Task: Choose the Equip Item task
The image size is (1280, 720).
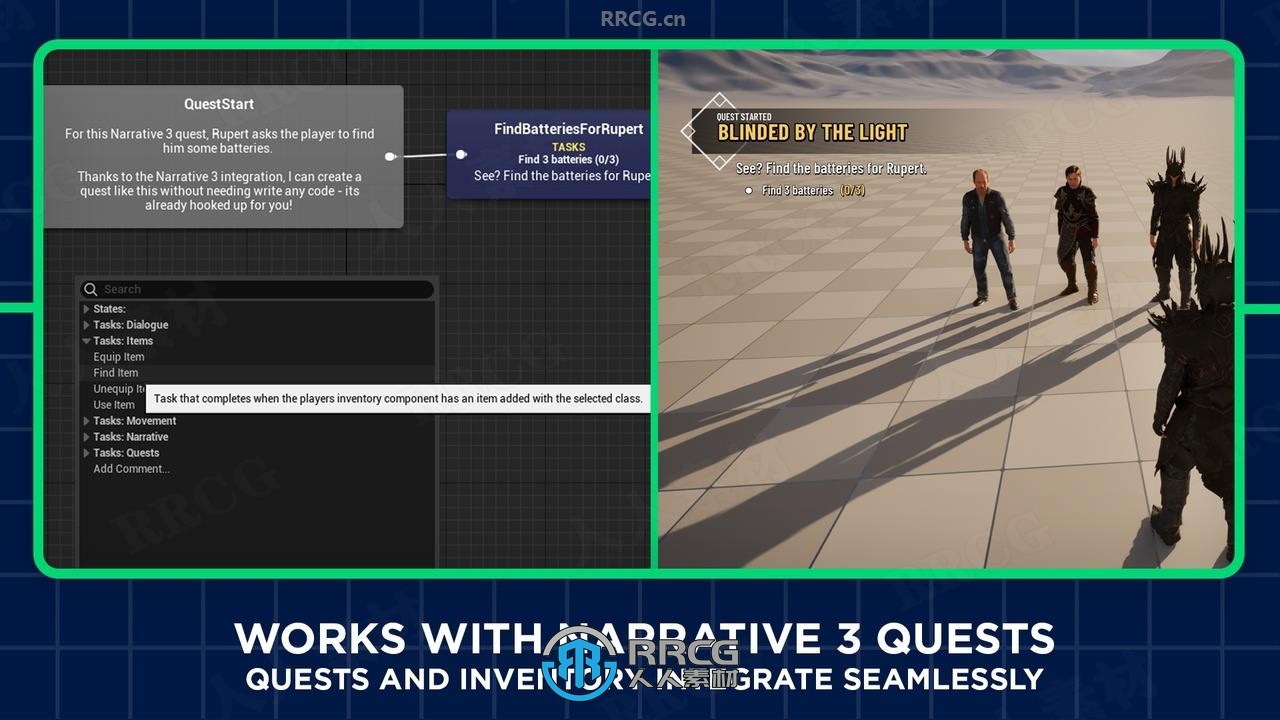Action: (119, 357)
